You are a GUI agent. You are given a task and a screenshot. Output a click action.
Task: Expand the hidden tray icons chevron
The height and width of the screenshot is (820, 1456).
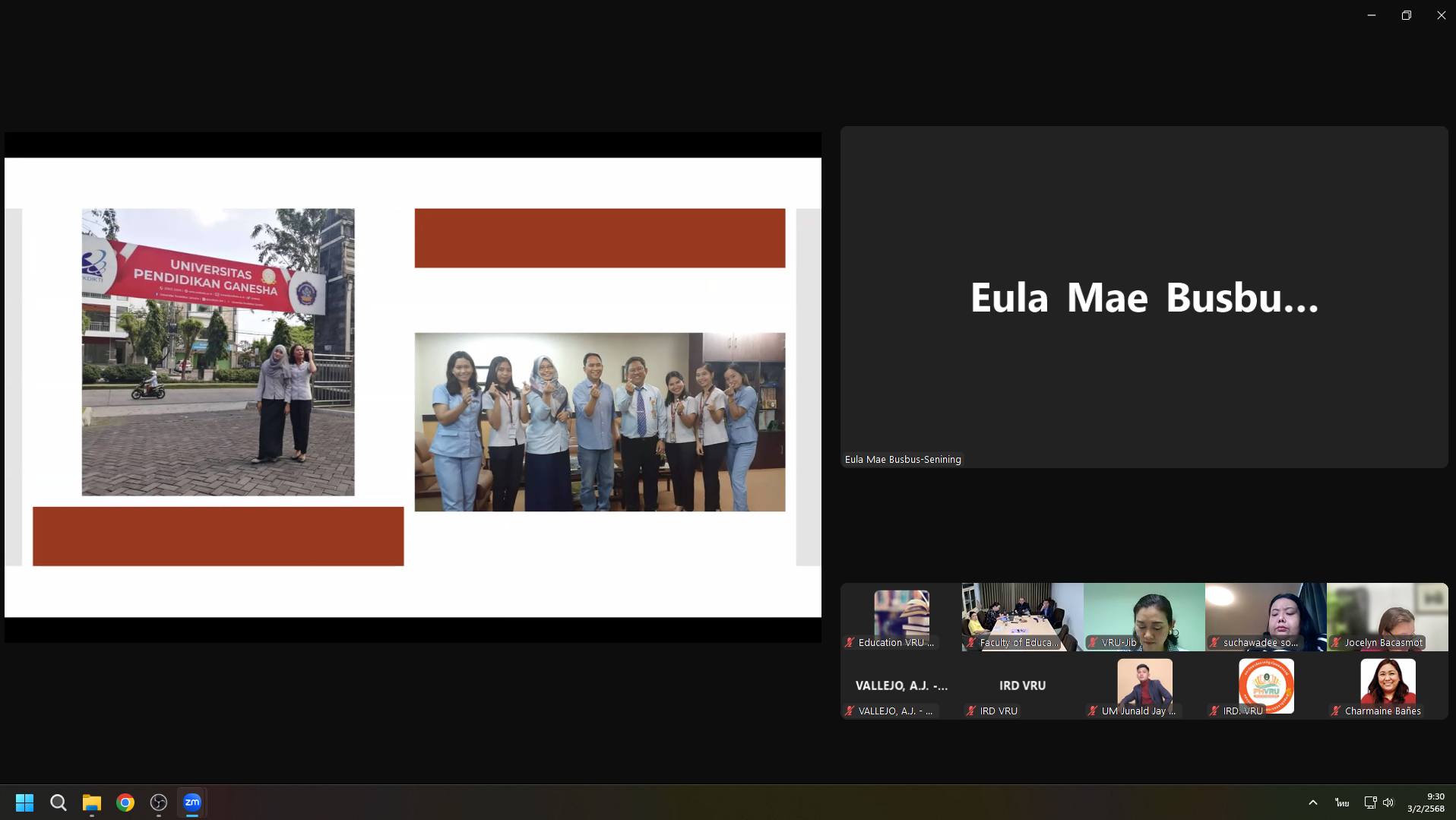point(1312,803)
